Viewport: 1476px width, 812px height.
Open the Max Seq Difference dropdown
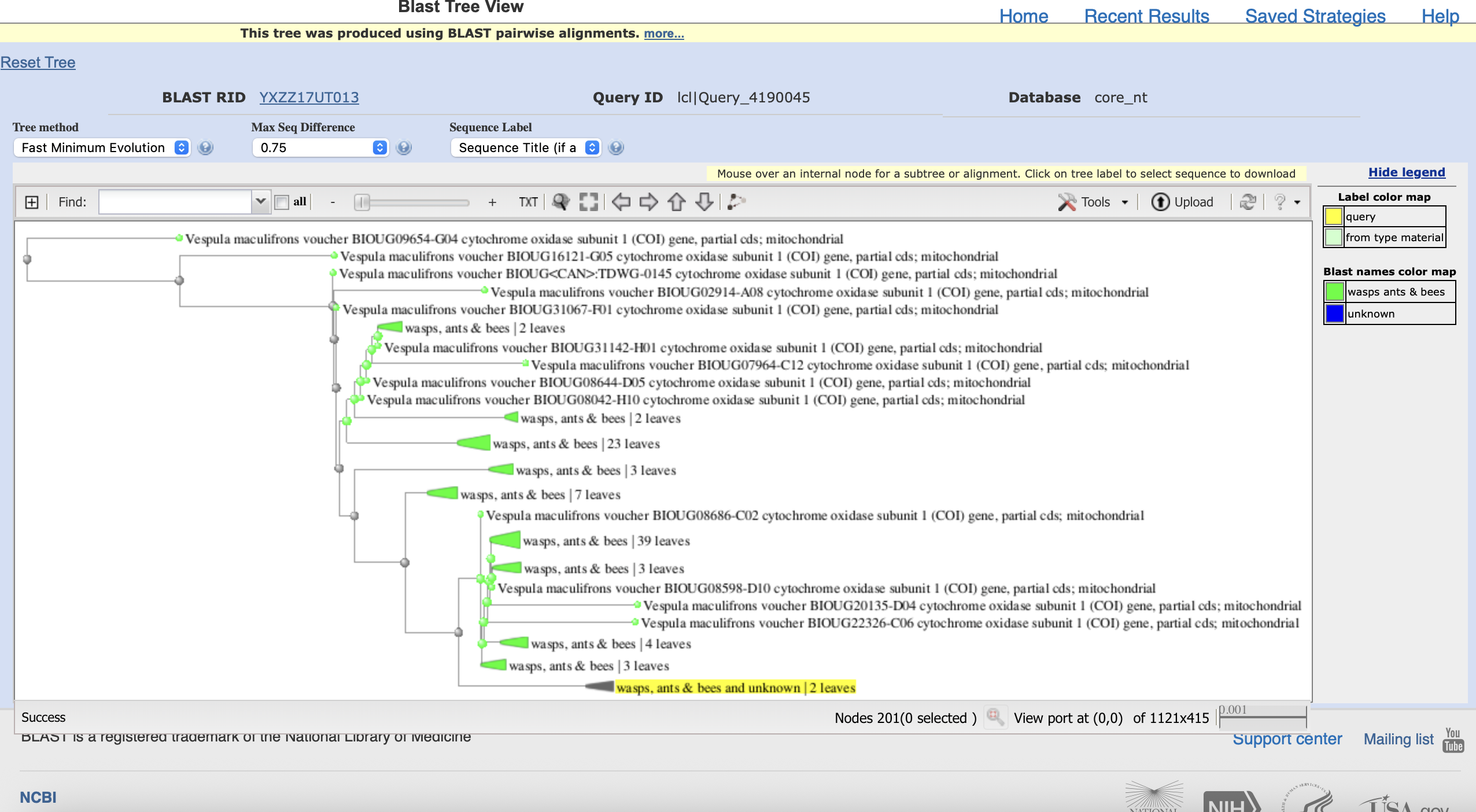[320, 147]
